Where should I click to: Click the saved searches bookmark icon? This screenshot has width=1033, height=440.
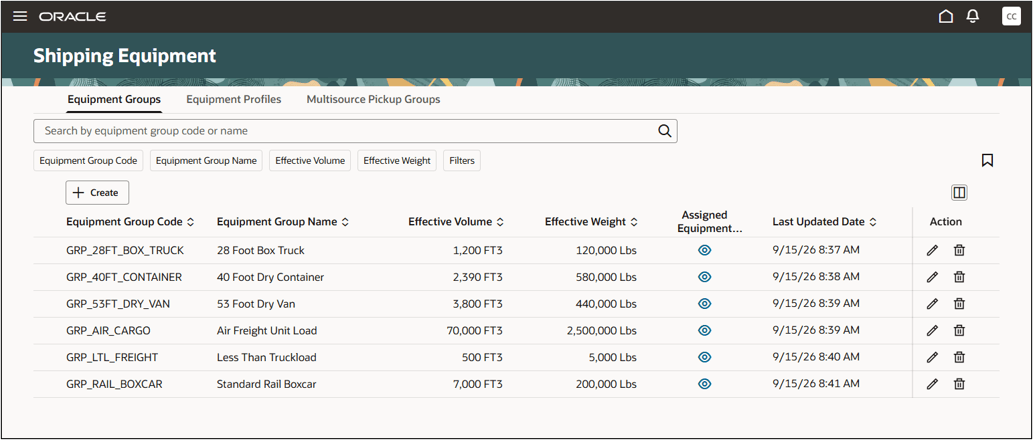(987, 160)
